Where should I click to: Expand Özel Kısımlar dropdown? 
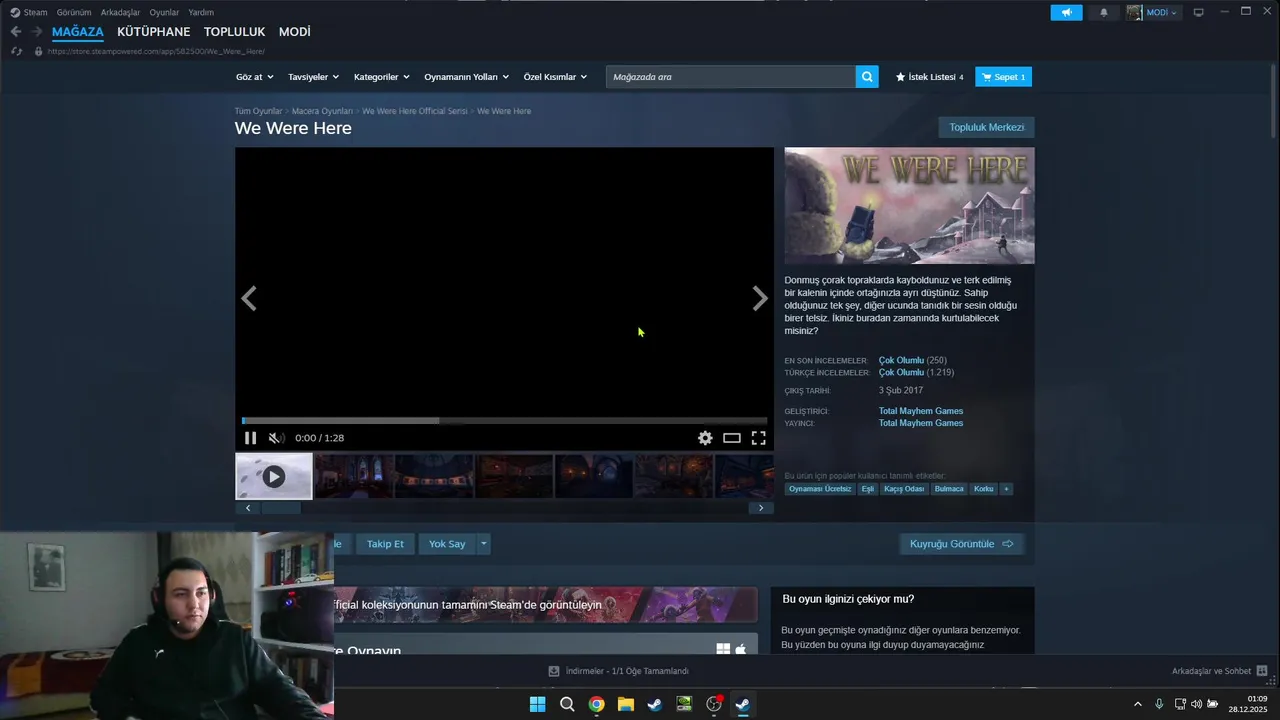point(555,77)
